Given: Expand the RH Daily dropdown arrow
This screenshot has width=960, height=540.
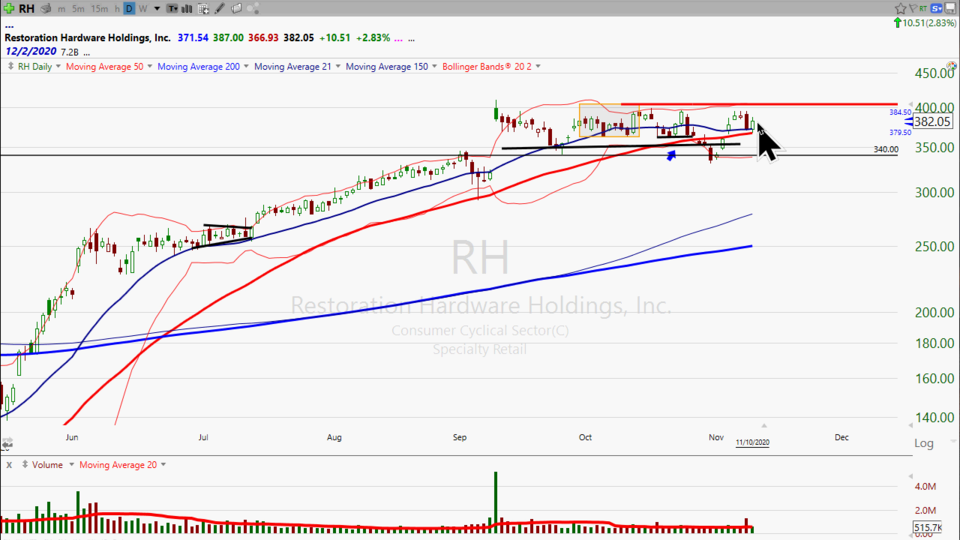Looking at the screenshot, I should 58,66.
